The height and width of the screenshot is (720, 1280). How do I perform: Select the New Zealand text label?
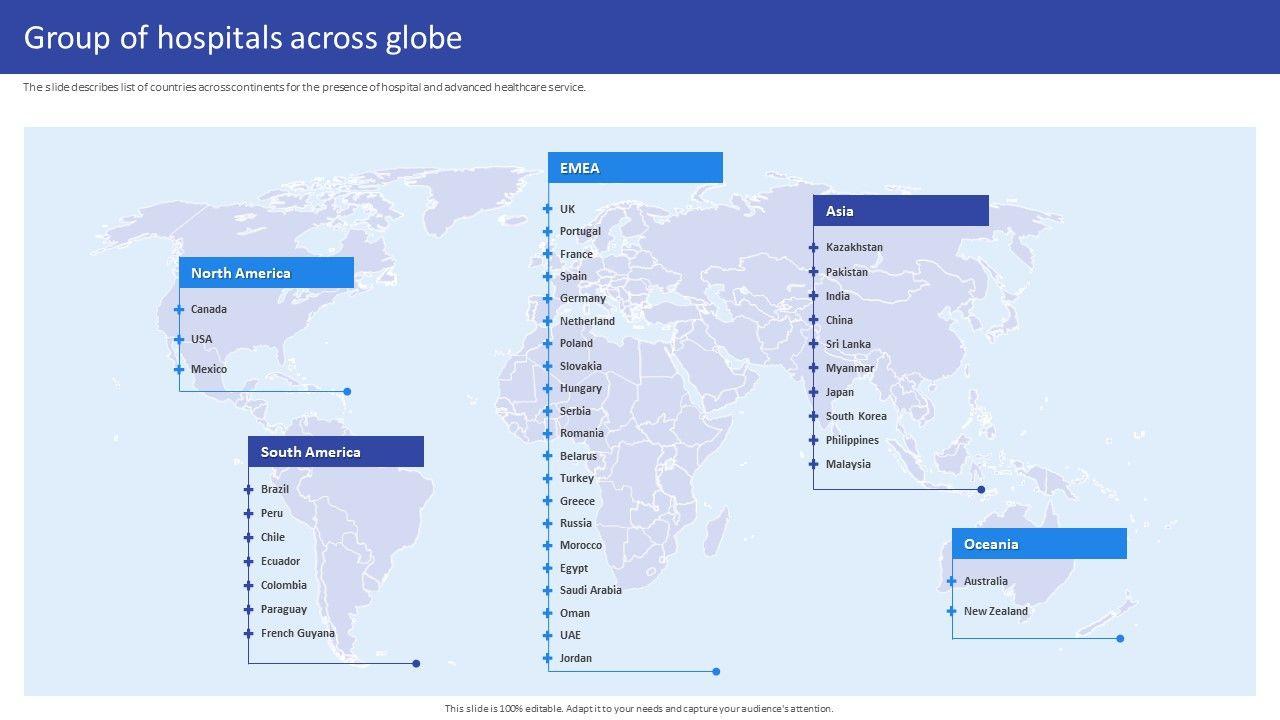[995, 612]
